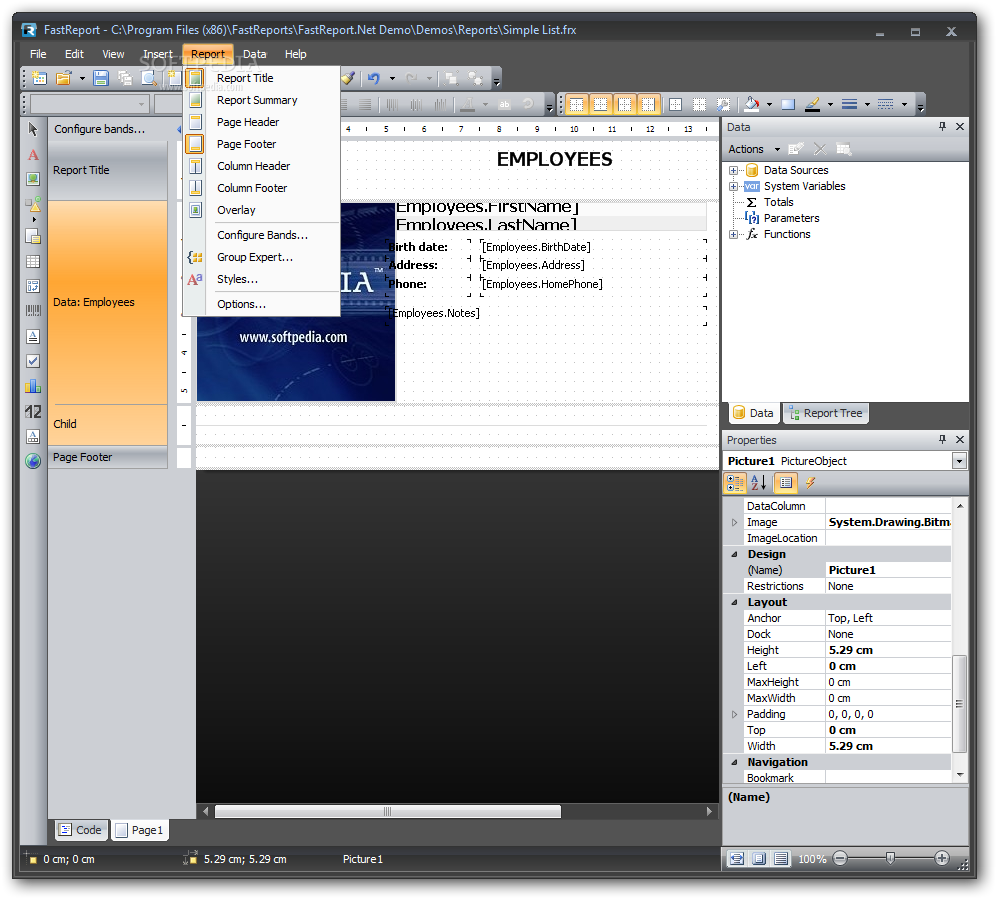Screen dimensions: 997x899
Task: Remove all border lines button
Action: [699, 104]
